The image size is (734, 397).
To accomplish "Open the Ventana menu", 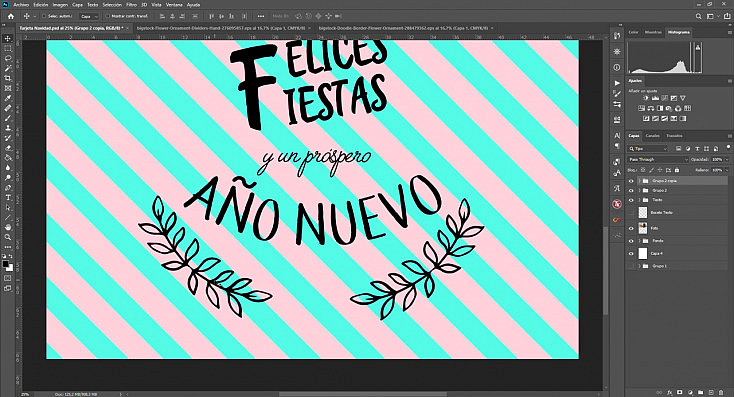I will tap(175, 5).
